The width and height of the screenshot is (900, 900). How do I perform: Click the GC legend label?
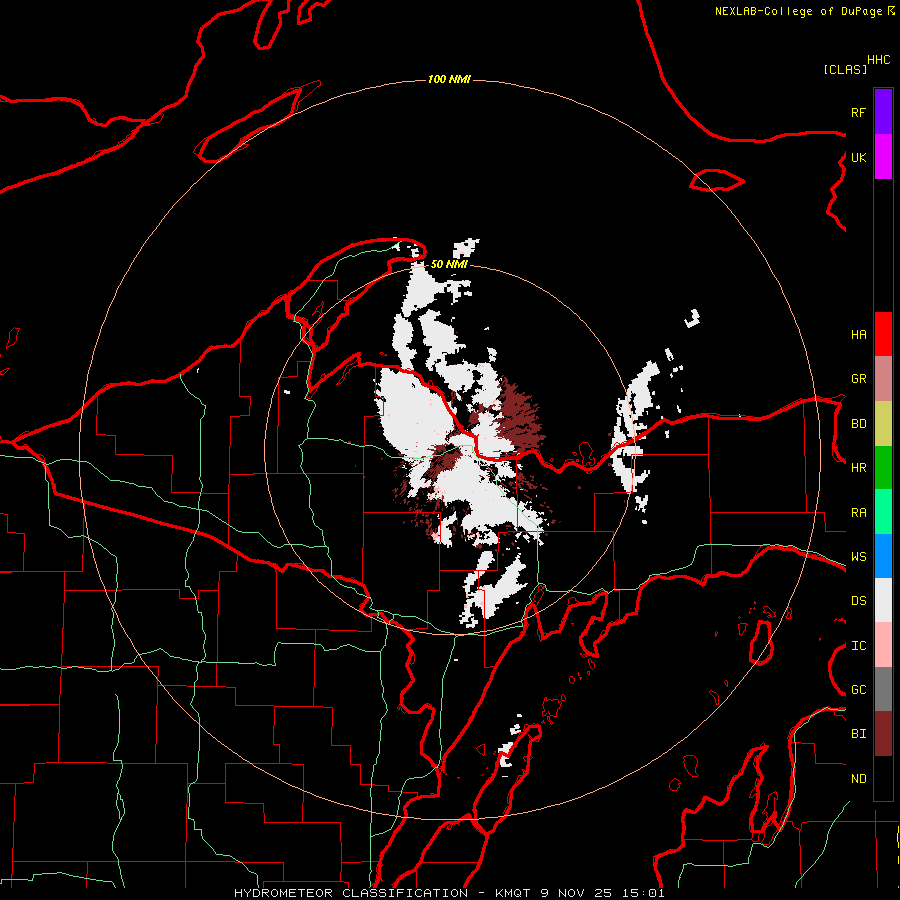tap(858, 690)
